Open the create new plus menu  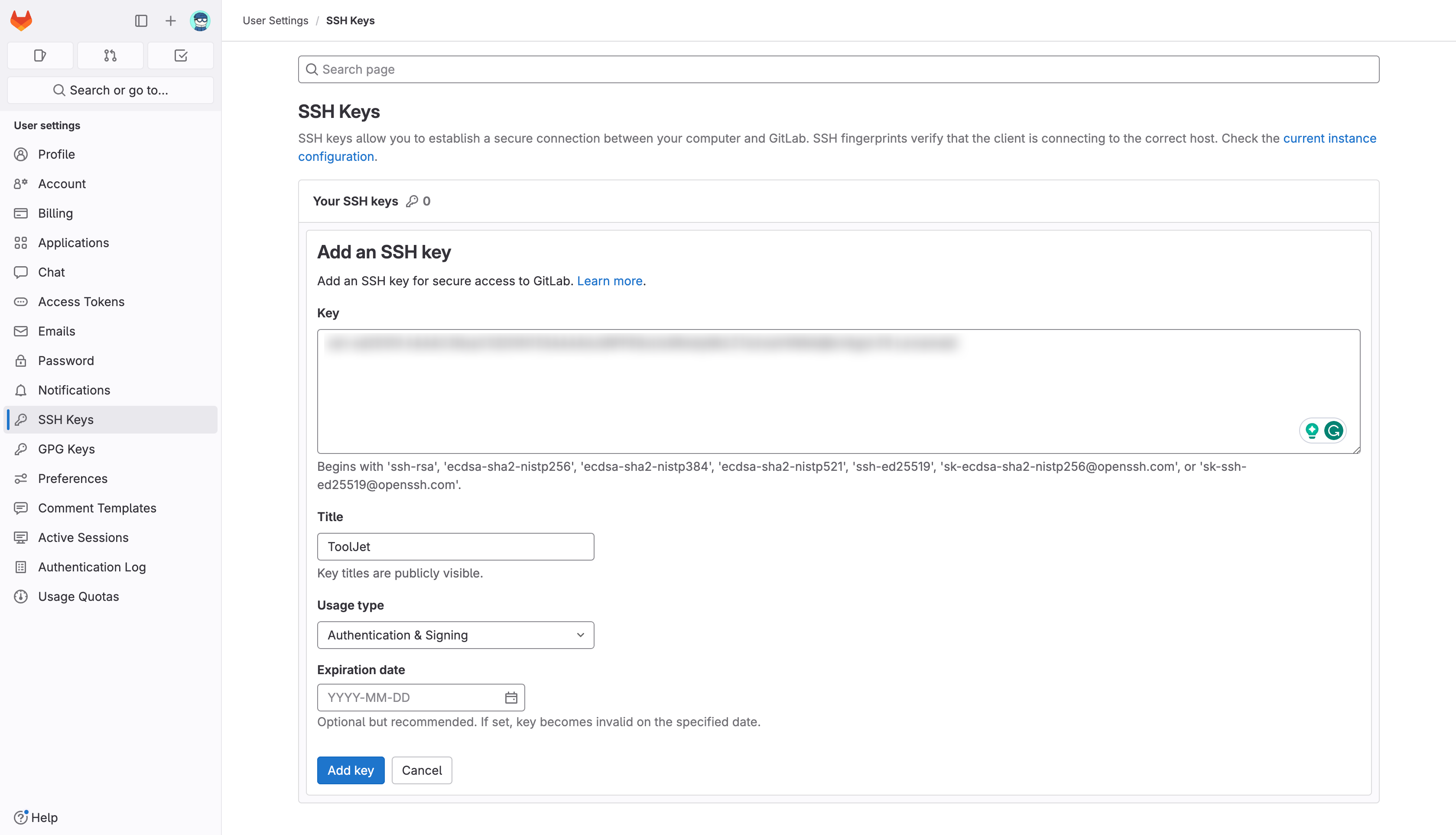(x=170, y=21)
